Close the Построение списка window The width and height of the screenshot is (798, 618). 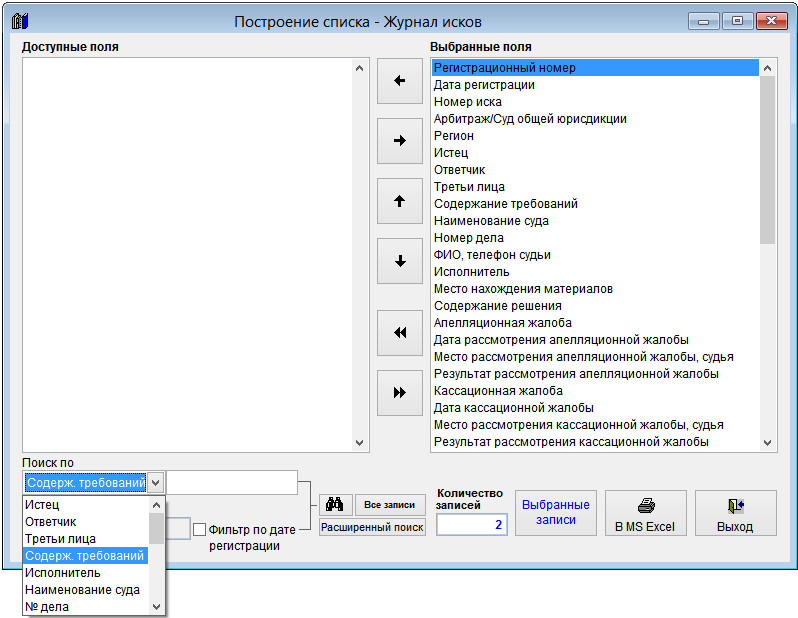[x=772, y=21]
